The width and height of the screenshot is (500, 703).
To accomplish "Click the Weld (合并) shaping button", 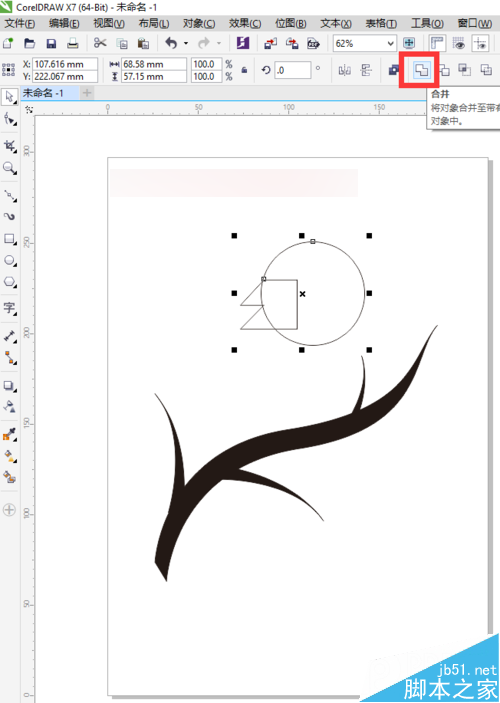I will click(421, 70).
